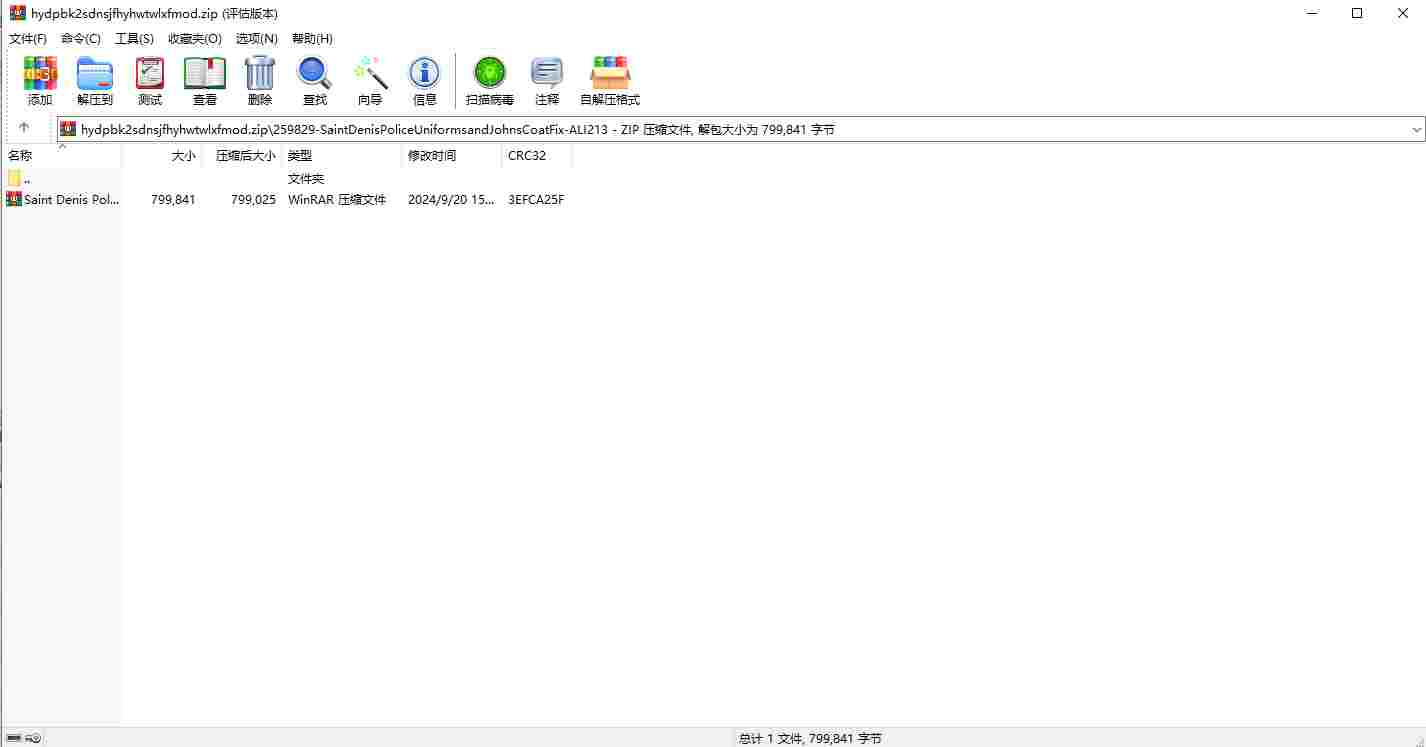Click the 文件夹 type cell
This screenshot has height=747, width=1426.
(306, 178)
